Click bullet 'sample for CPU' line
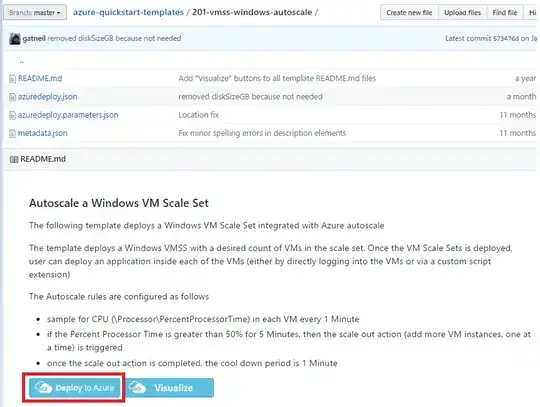The width and height of the screenshot is (540, 407). point(203,319)
